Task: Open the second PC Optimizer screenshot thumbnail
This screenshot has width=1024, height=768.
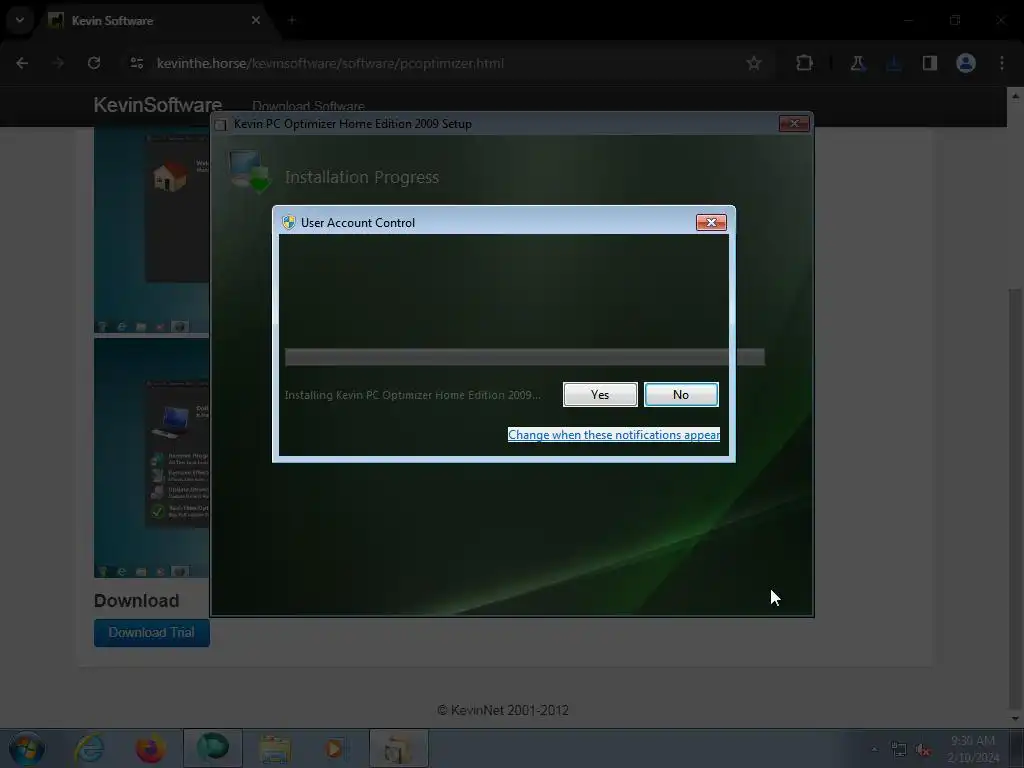Action: (x=152, y=458)
